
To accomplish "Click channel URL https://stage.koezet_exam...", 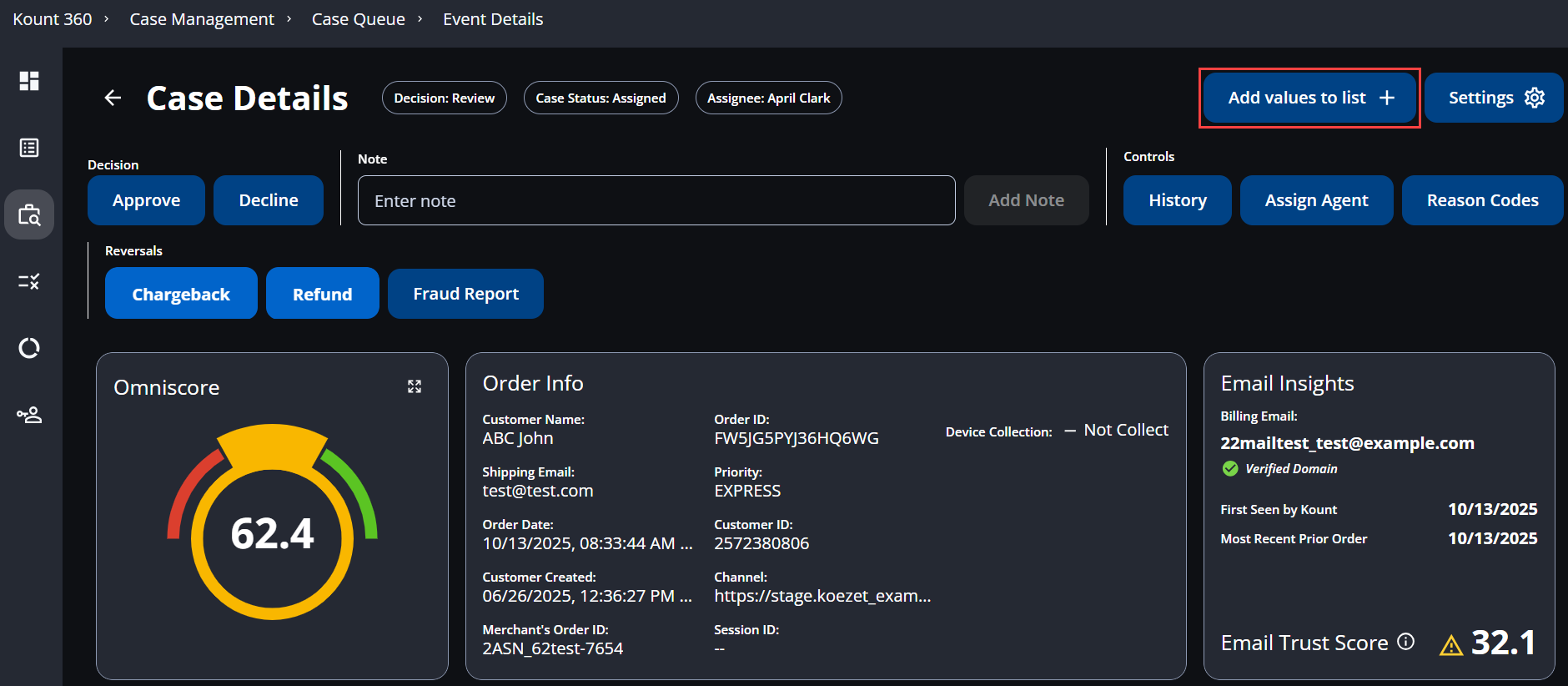I will click(x=822, y=596).
